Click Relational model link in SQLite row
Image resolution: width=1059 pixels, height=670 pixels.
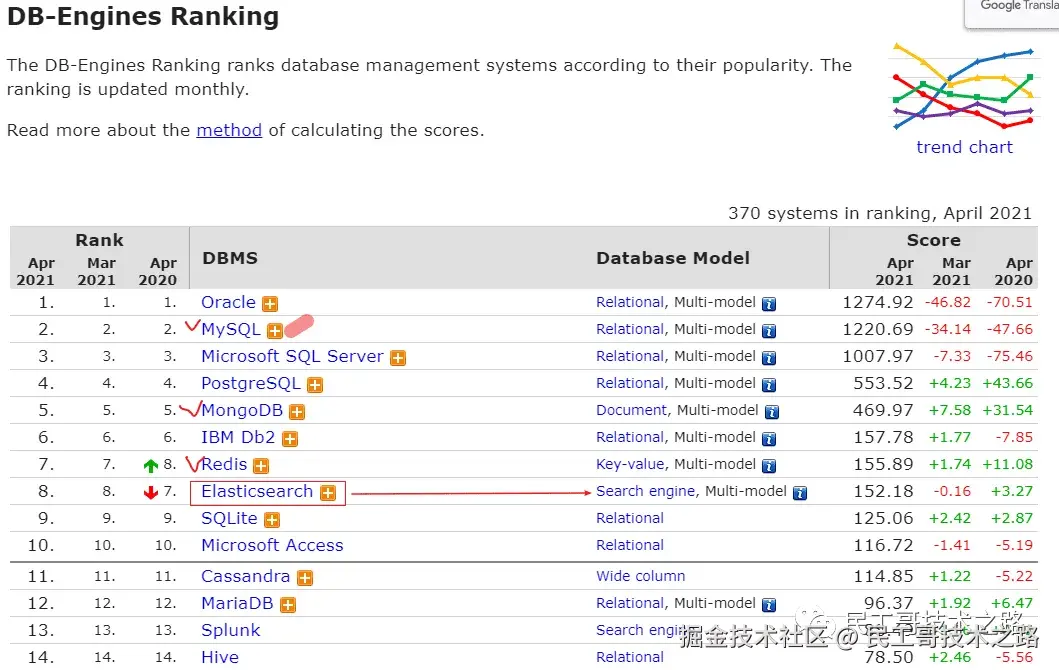629,518
